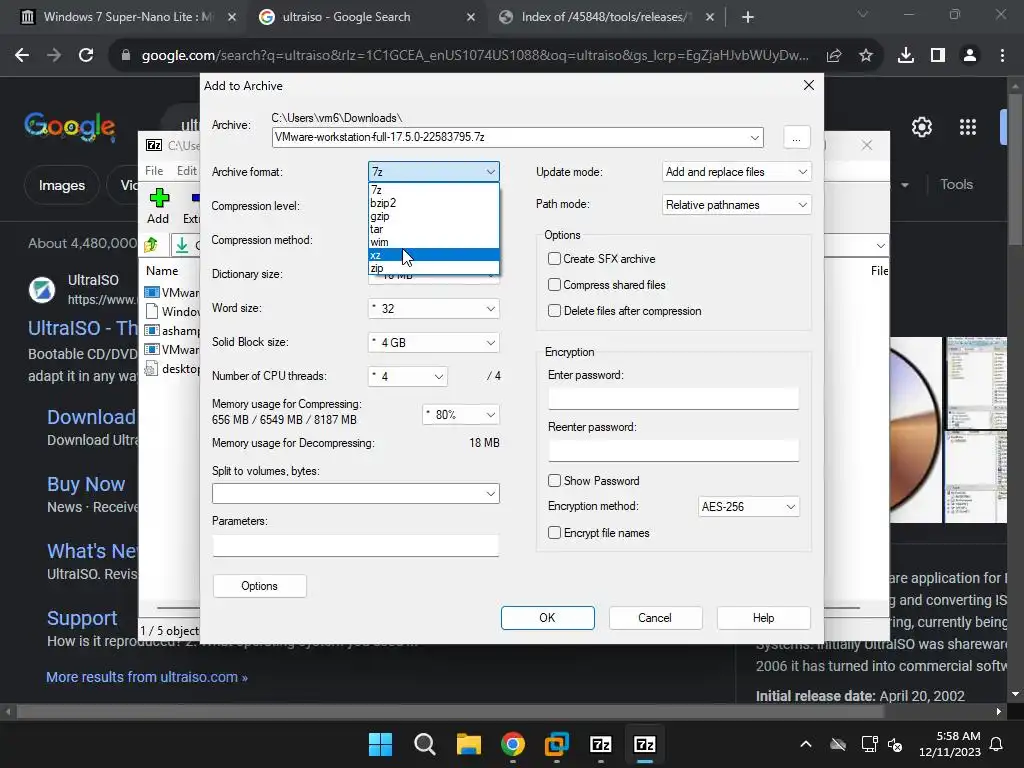
Task: Toggle Encrypt file names checkbox
Action: [554, 533]
